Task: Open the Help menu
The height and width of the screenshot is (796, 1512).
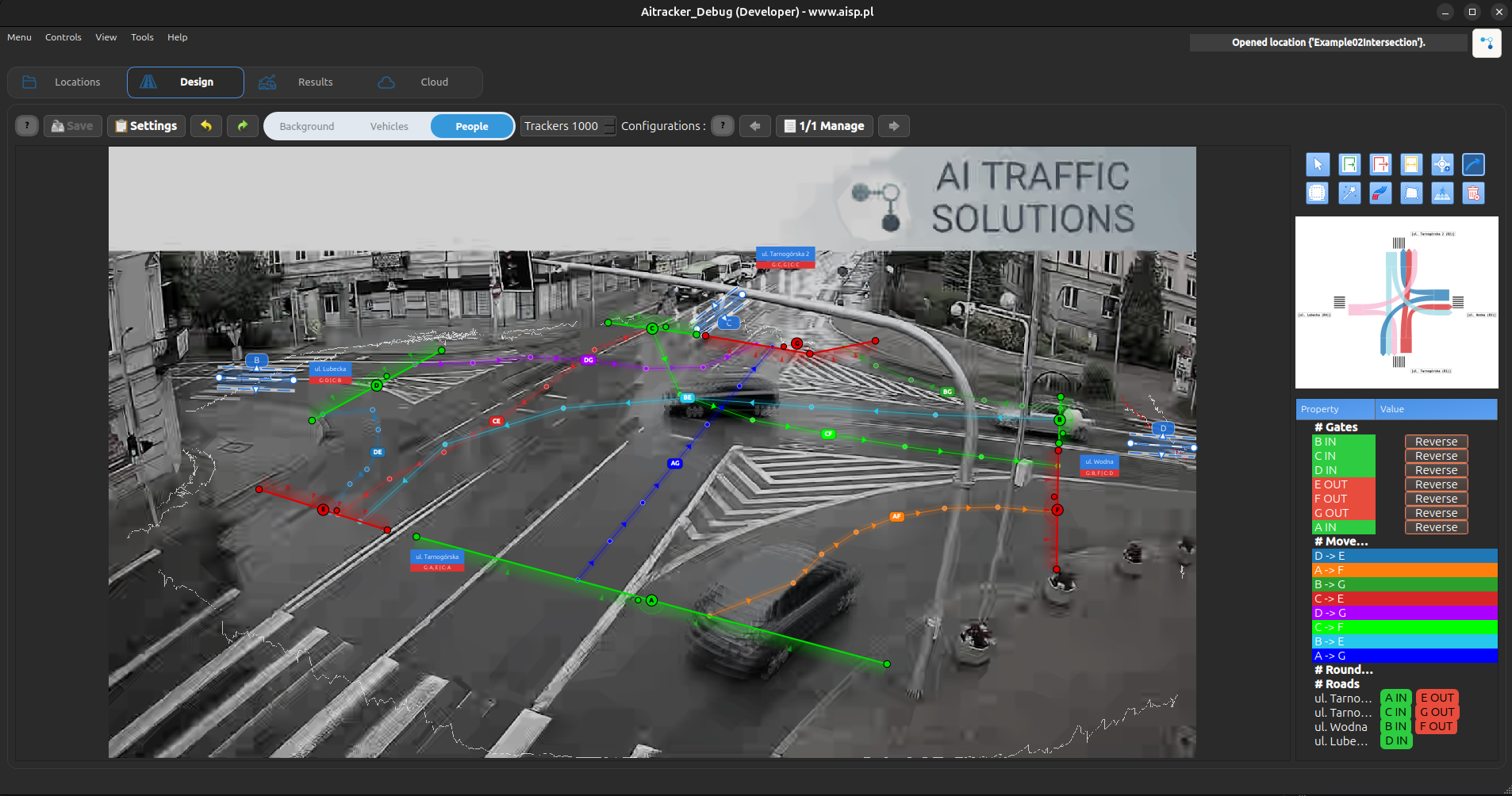Action: [x=177, y=37]
